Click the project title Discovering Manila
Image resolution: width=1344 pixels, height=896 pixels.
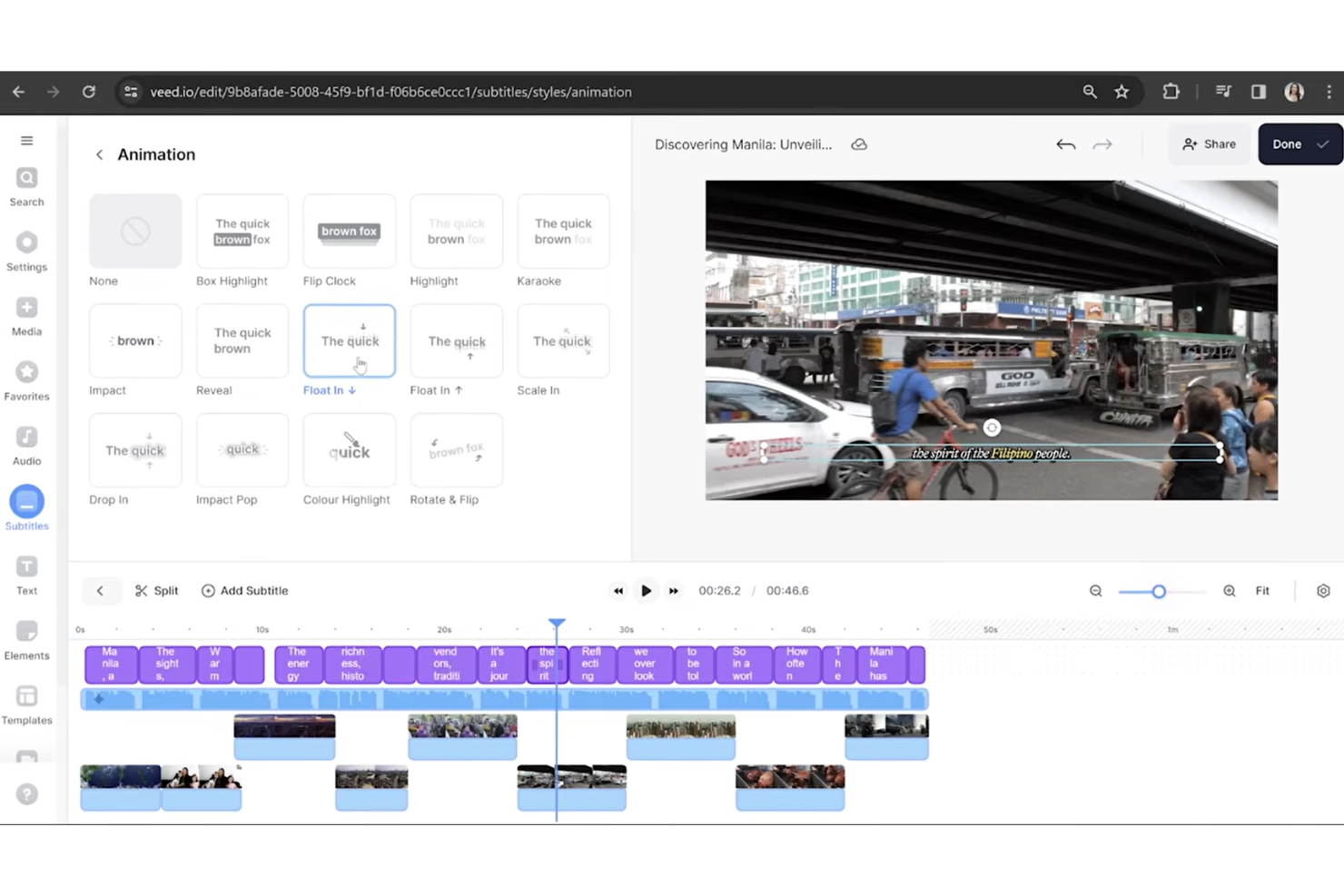[x=743, y=144]
